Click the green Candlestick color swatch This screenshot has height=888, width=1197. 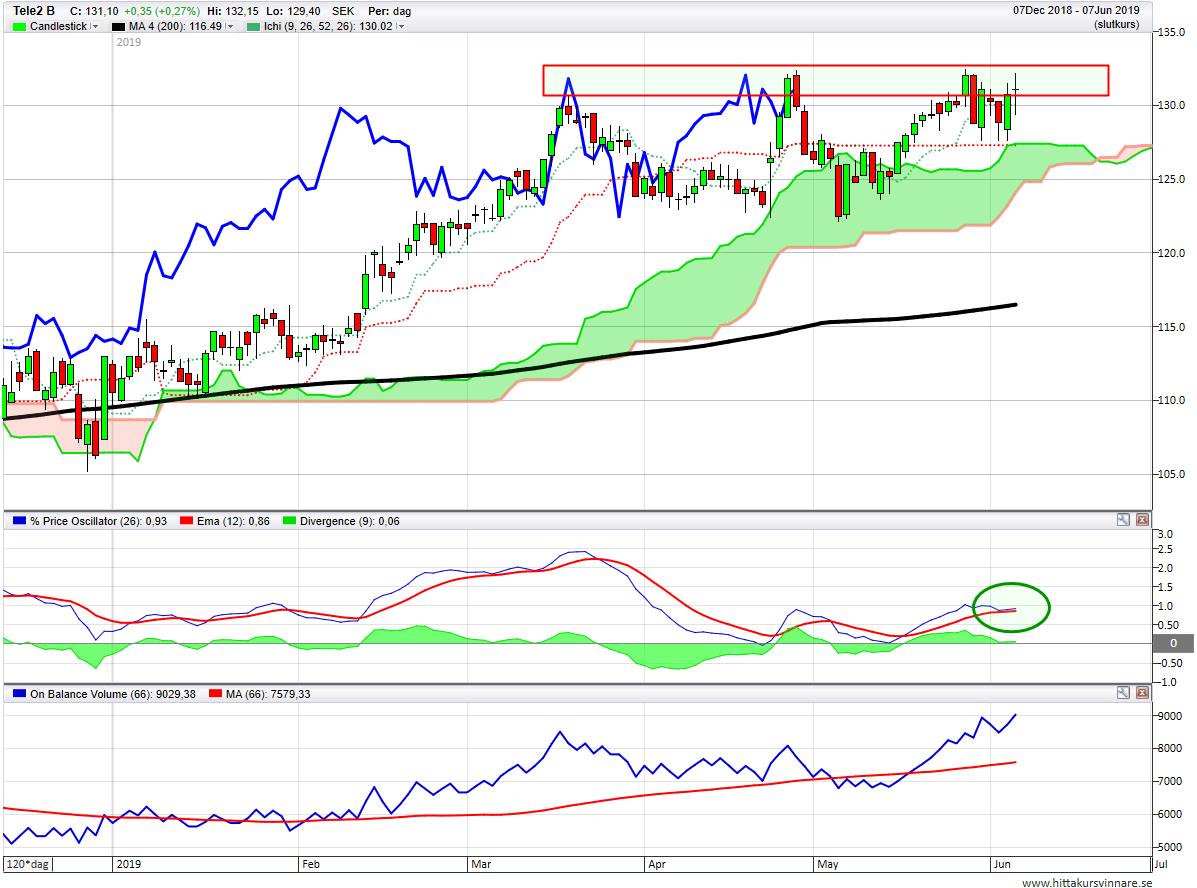coord(19,27)
